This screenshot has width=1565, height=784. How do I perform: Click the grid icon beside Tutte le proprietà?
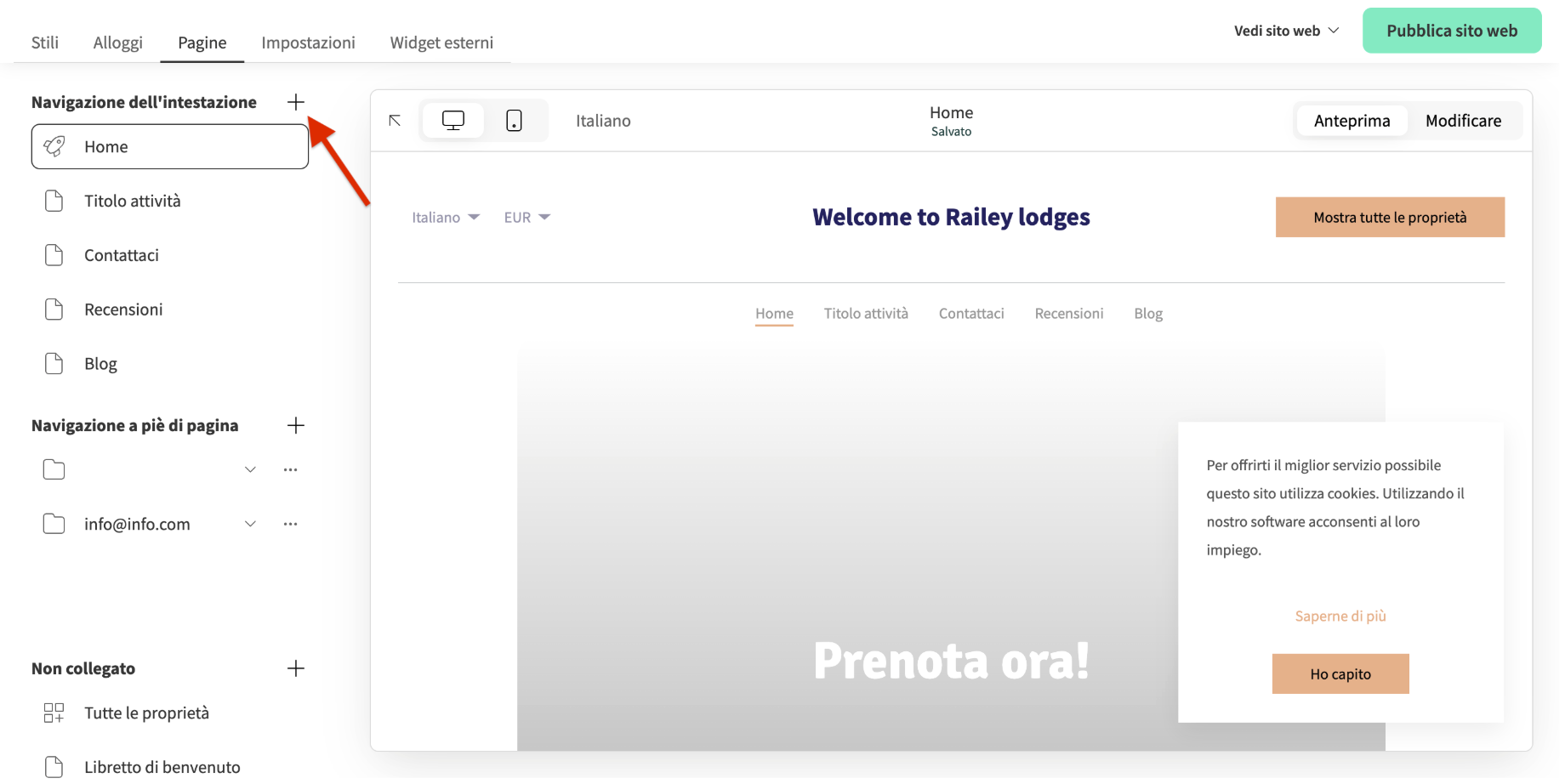tap(54, 713)
